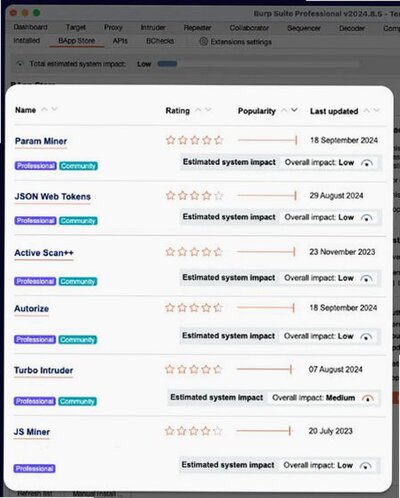Screen dimensions: 400x498
Task: Switch to the BApp Store tab
Action: point(77,41)
